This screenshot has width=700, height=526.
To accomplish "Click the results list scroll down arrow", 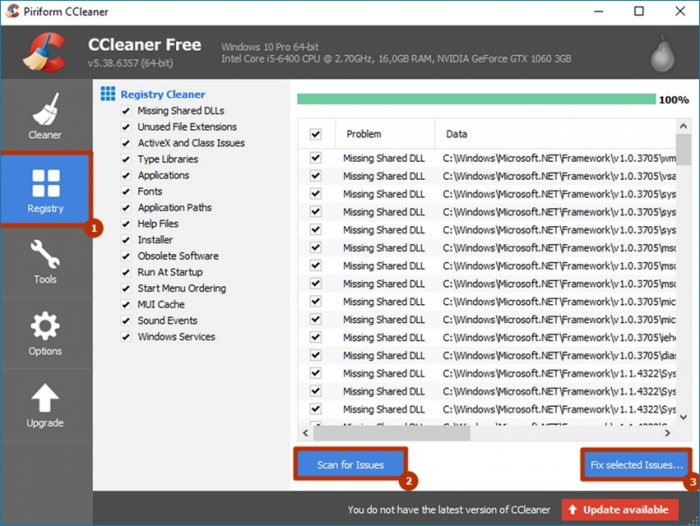I will coord(683,417).
